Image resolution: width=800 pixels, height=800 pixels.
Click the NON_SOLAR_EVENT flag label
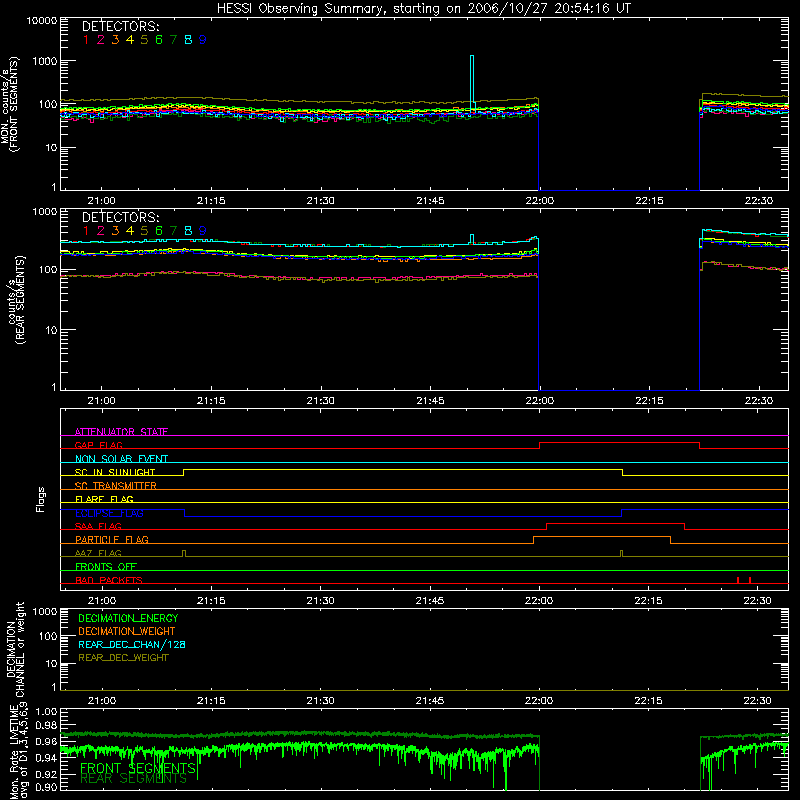pos(121,459)
